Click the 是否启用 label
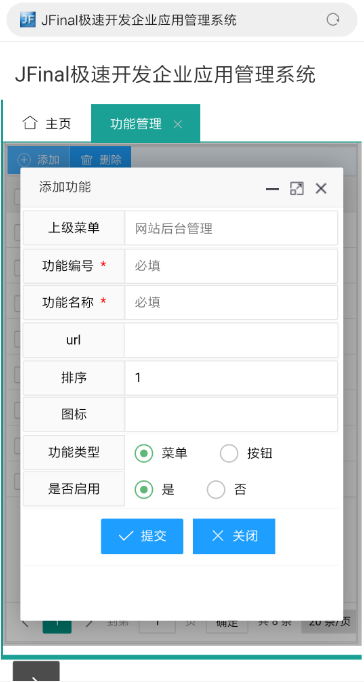 pos(74,489)
